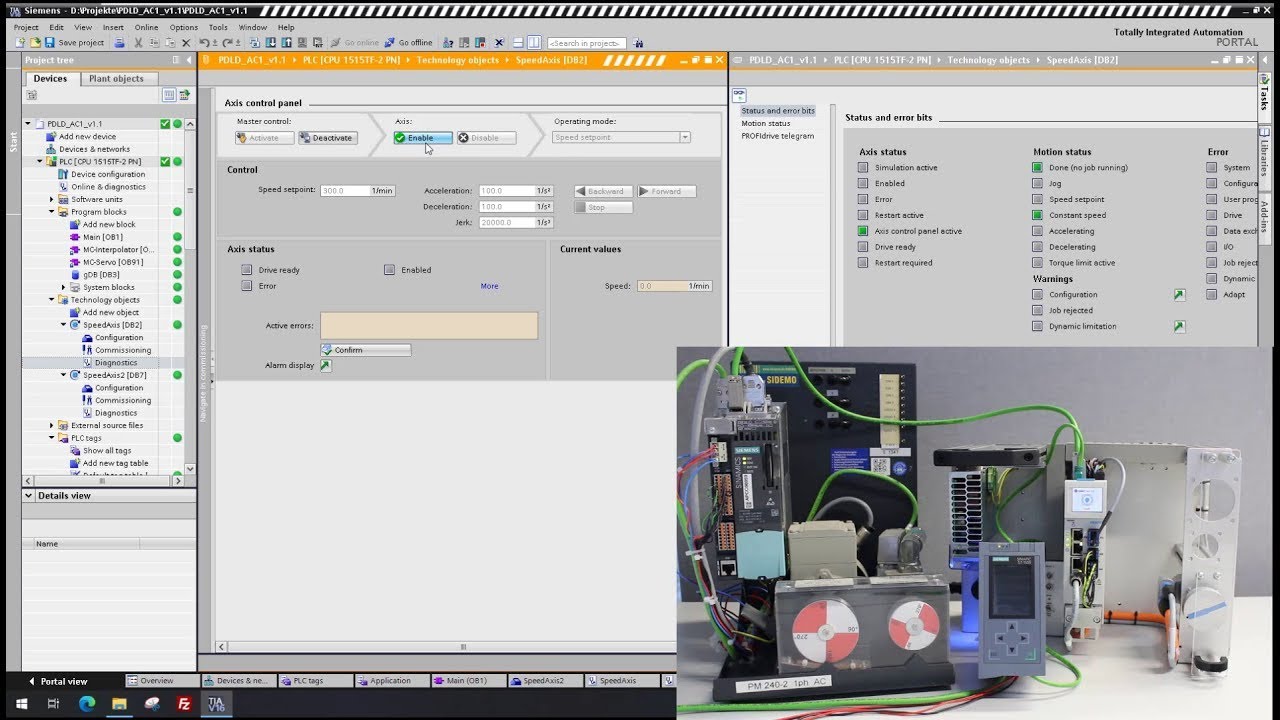Open the Online menu

coord(146,27)
